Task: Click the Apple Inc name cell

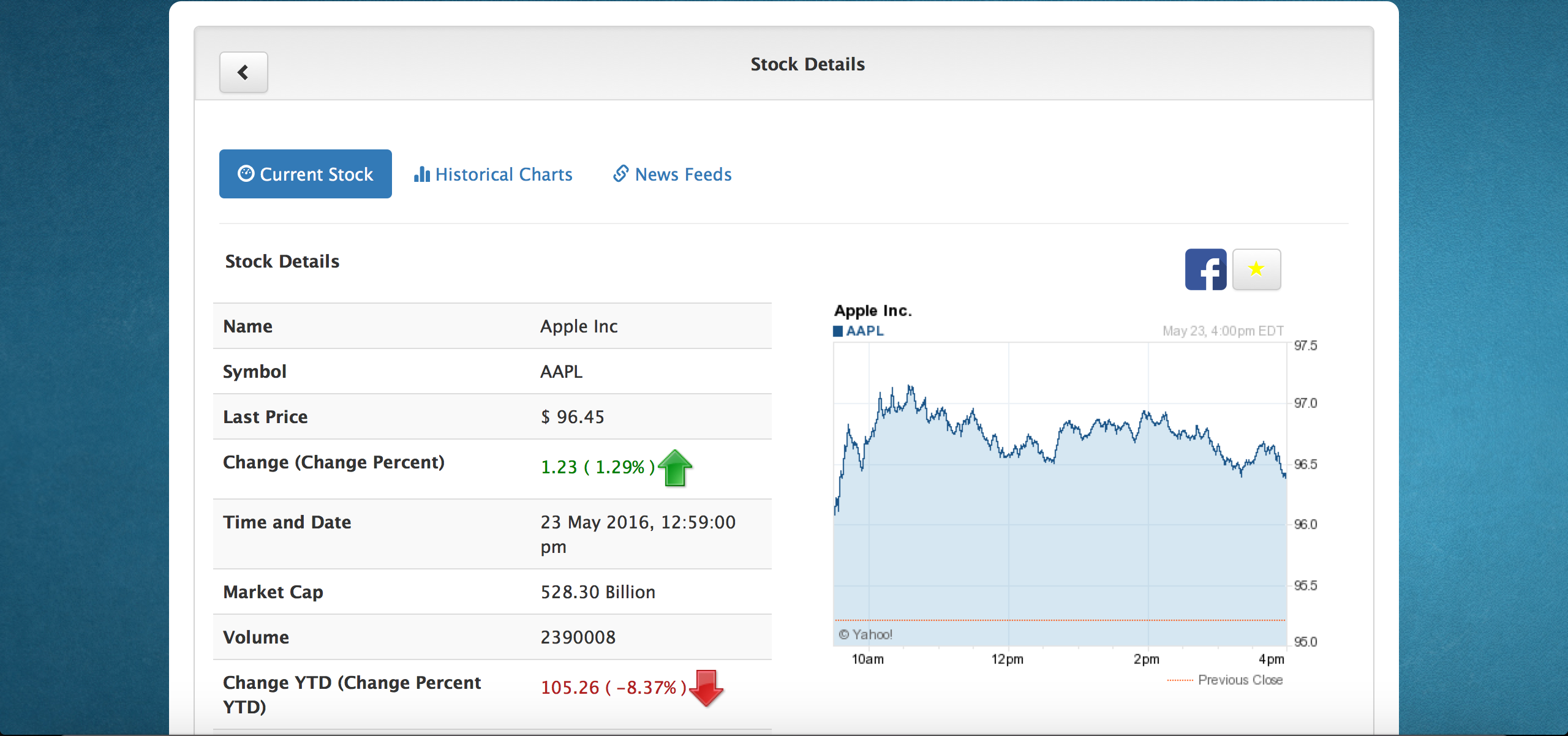Action: (579, 326)
